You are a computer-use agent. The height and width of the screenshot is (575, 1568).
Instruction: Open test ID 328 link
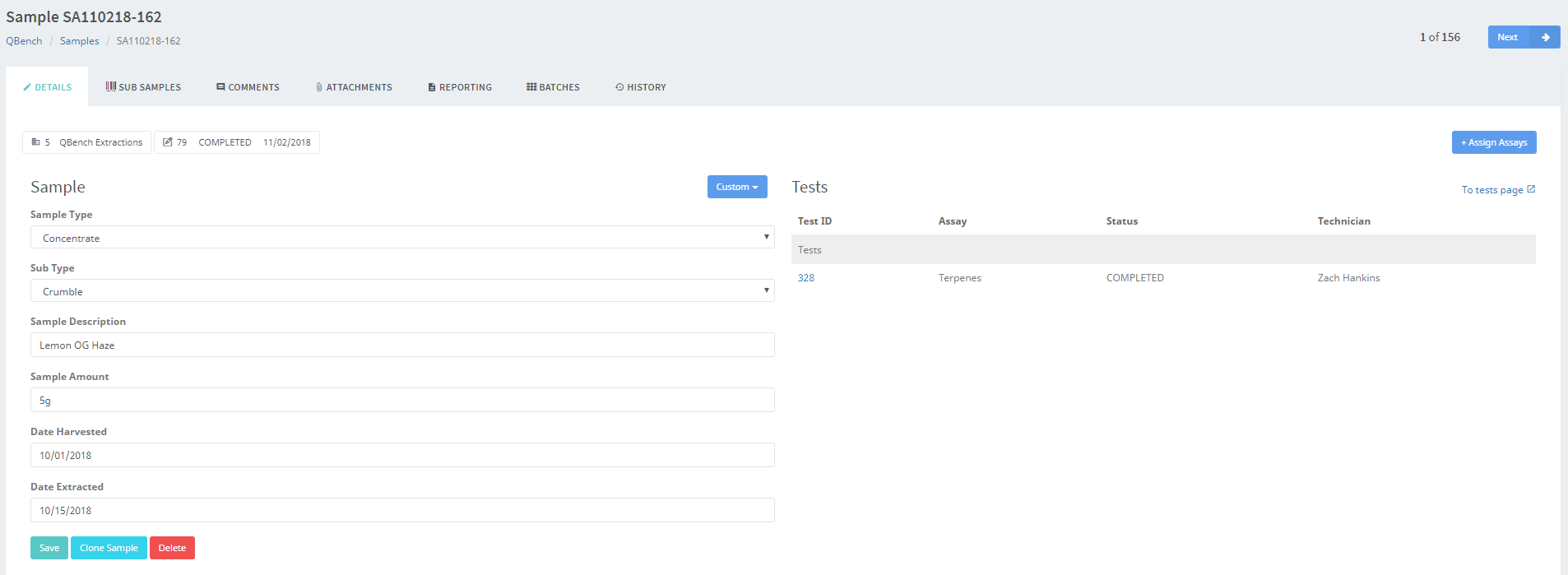(x=806, y=278)
